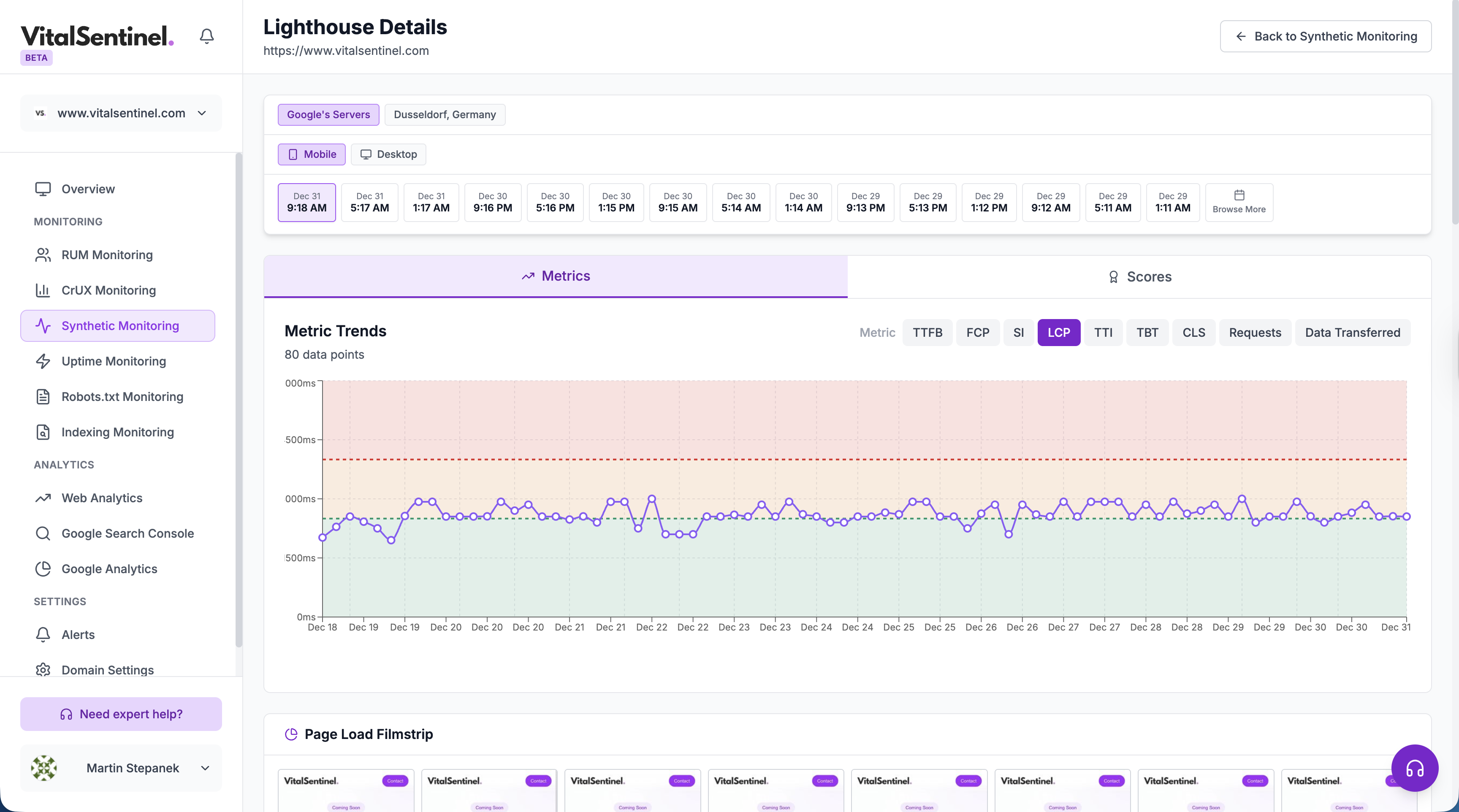Select the TBT metric filter
This screenshot has height=812, width=1459.
click(x=1147, y=333)
